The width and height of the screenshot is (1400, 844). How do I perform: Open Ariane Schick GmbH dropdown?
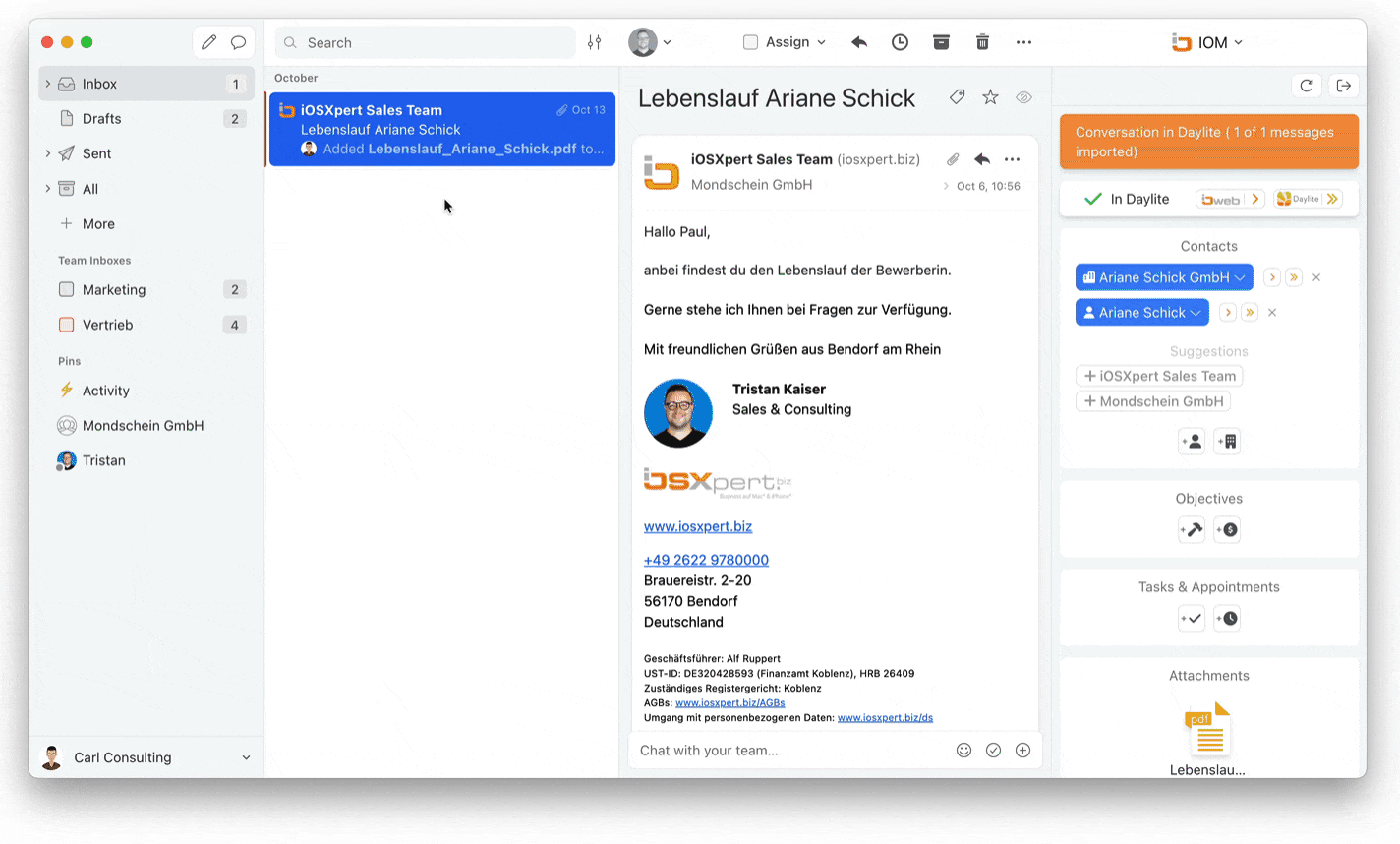pyautogui.click(x=1240, y=278)
